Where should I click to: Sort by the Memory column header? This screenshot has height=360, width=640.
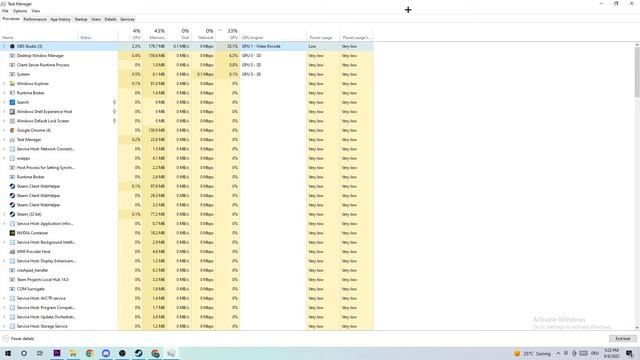tap(154, 34)
